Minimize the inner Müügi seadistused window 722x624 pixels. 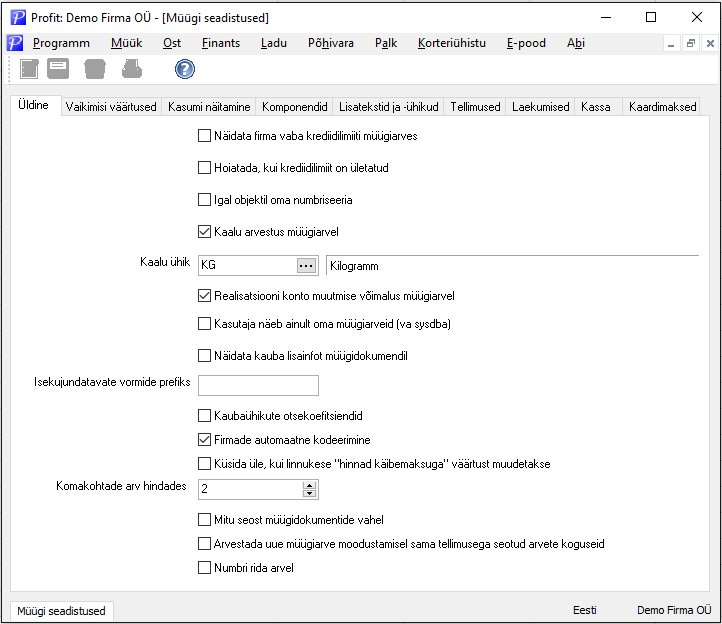click(671, 44)
